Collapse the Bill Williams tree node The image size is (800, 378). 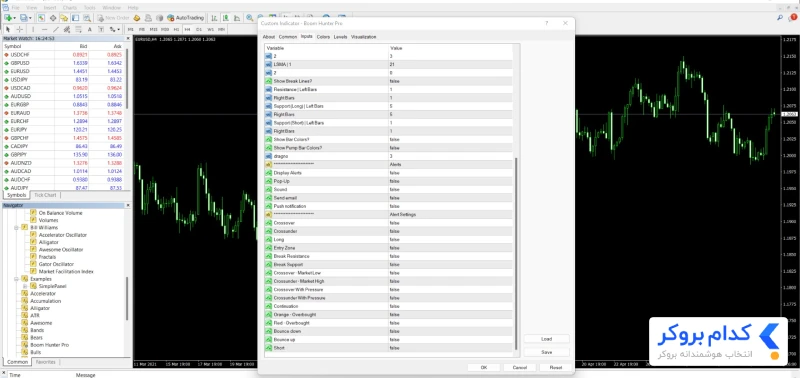(x=16, y=228)
